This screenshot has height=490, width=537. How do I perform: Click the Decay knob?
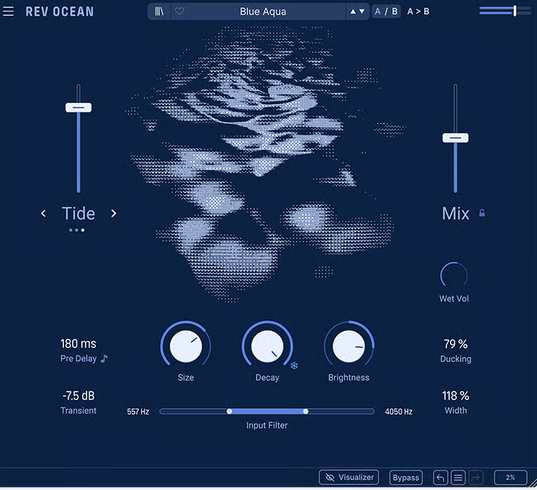(267, 346)
